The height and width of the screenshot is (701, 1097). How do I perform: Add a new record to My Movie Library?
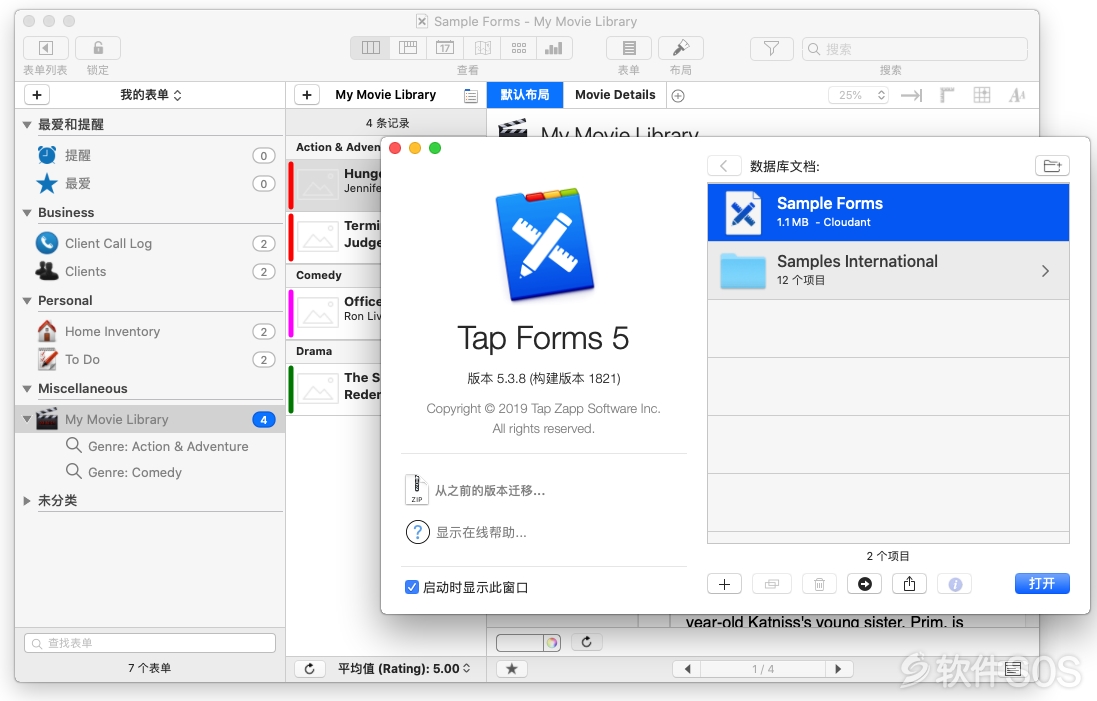[307, 94]
